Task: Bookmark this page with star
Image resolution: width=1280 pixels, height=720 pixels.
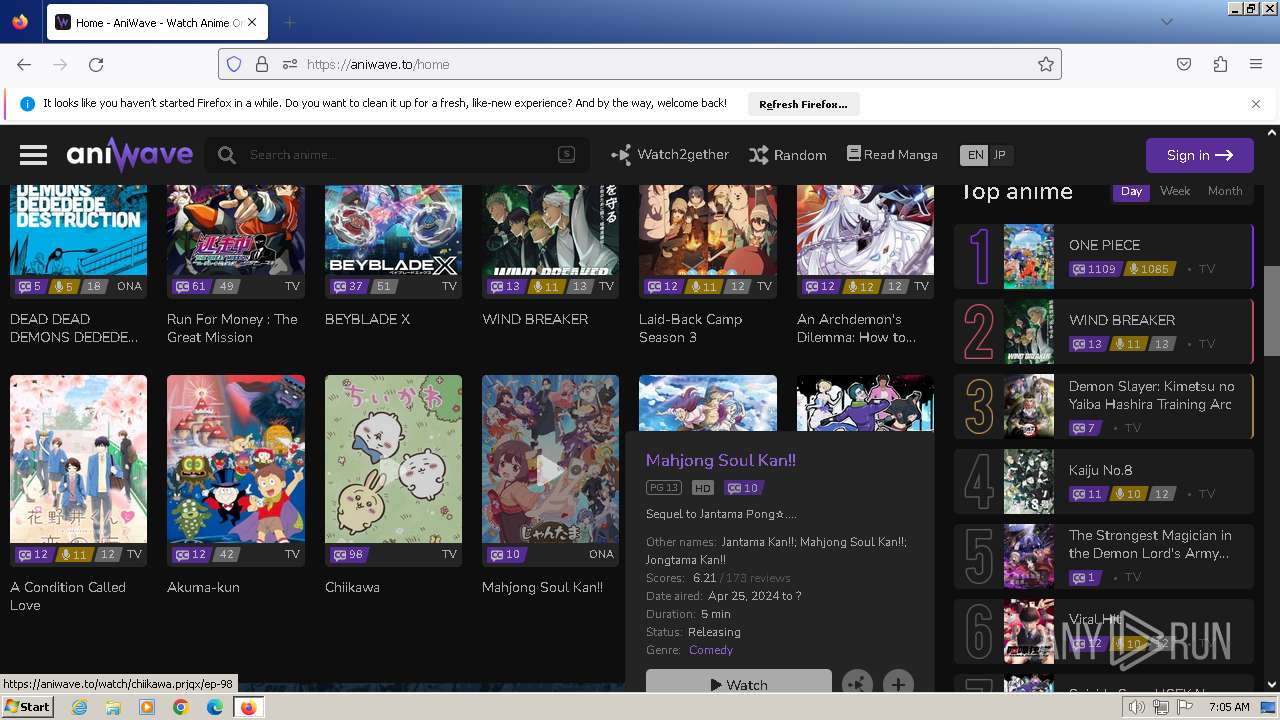Action: 1046,64
